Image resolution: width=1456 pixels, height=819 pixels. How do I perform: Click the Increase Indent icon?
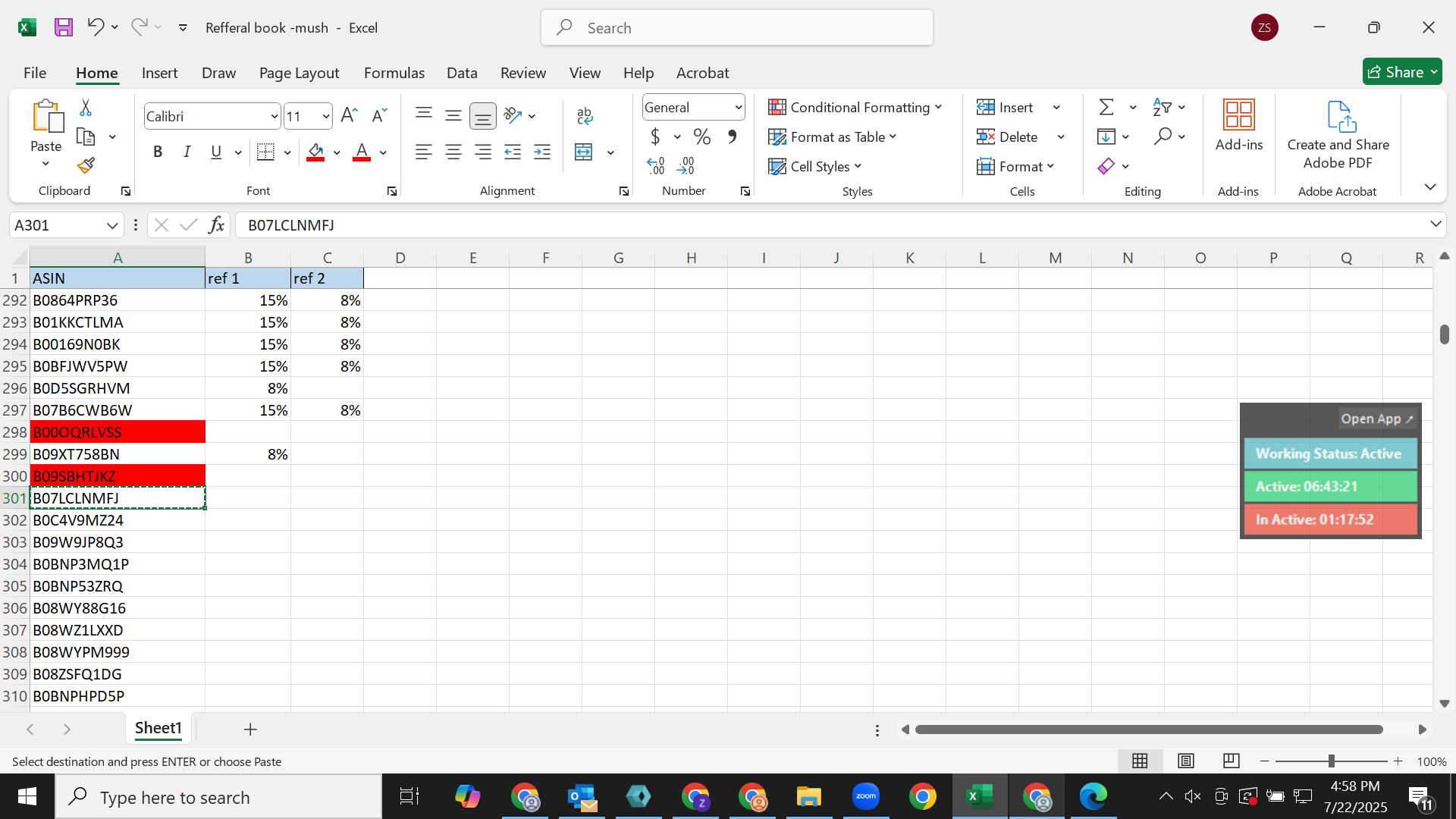542,152
